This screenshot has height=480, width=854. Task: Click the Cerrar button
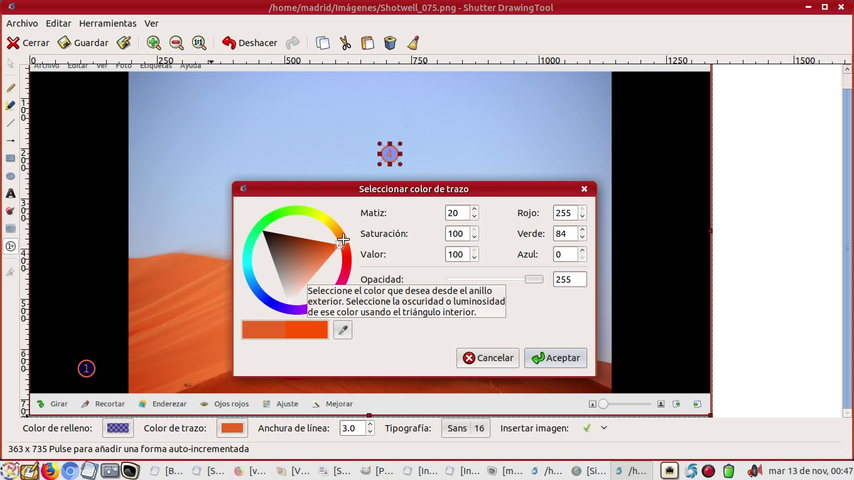tap(28, 43)
